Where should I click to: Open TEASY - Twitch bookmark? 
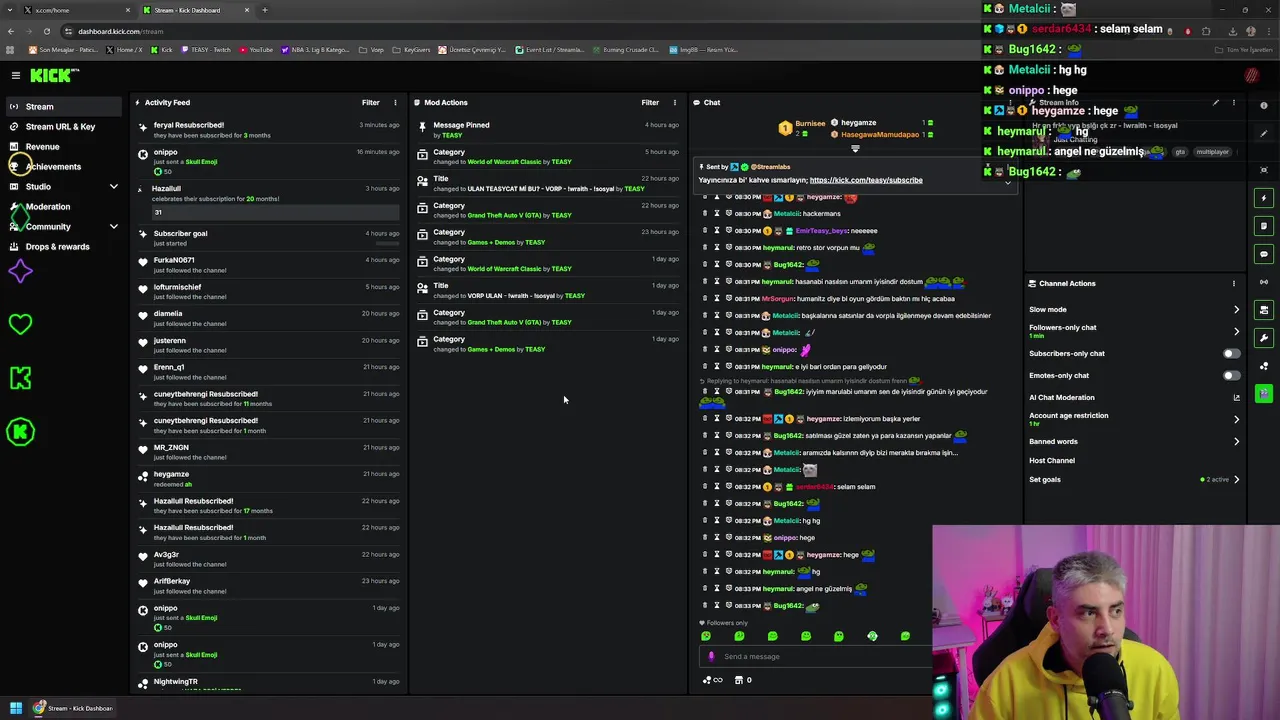click(x=204, y=50)
